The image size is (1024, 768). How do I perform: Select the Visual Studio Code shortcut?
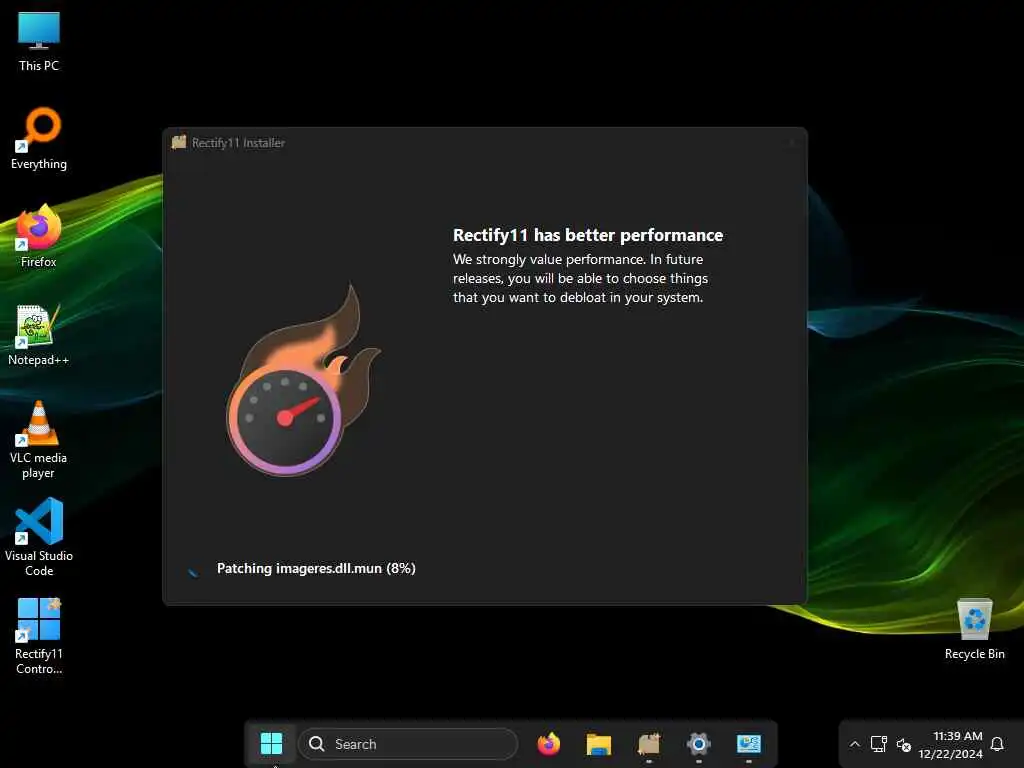tap(39, 537)
